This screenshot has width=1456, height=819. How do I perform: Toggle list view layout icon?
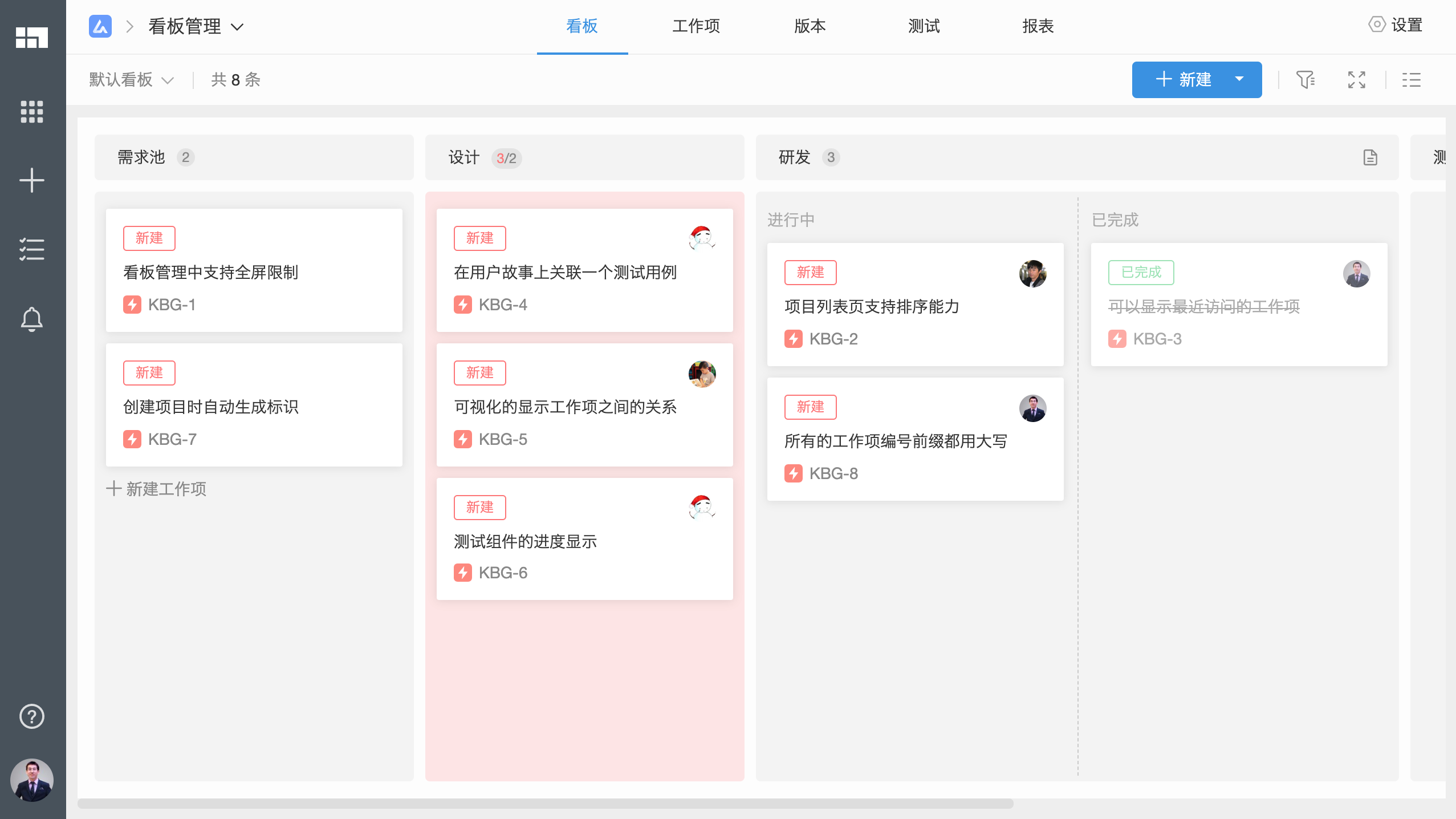pyautogui.click(x=1411, y=80)
